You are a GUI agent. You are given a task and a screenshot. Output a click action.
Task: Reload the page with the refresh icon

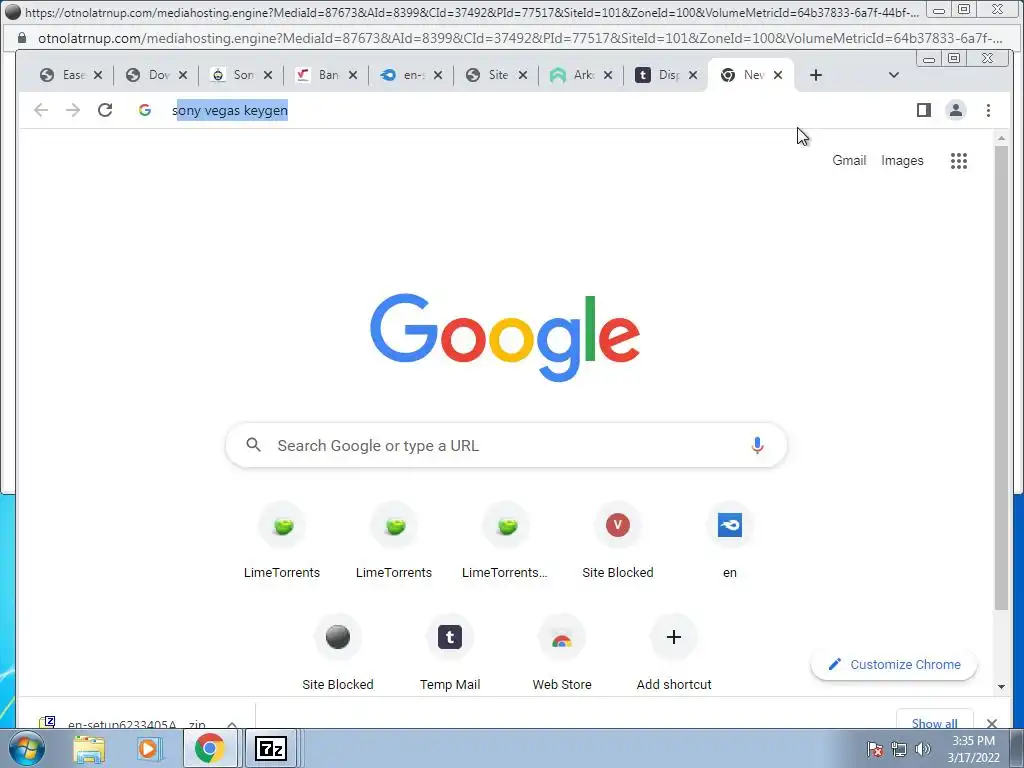(105, 110)
